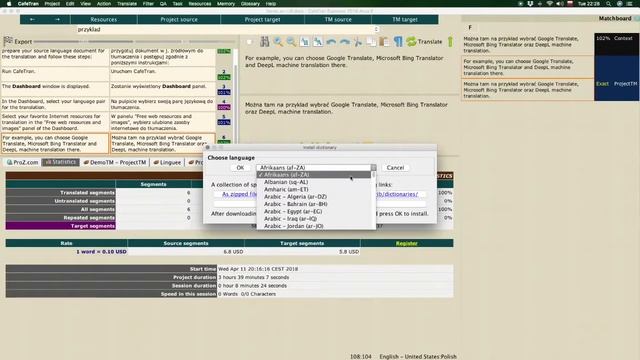Switch to the DemoTM – ProjectTM tab

114,162
